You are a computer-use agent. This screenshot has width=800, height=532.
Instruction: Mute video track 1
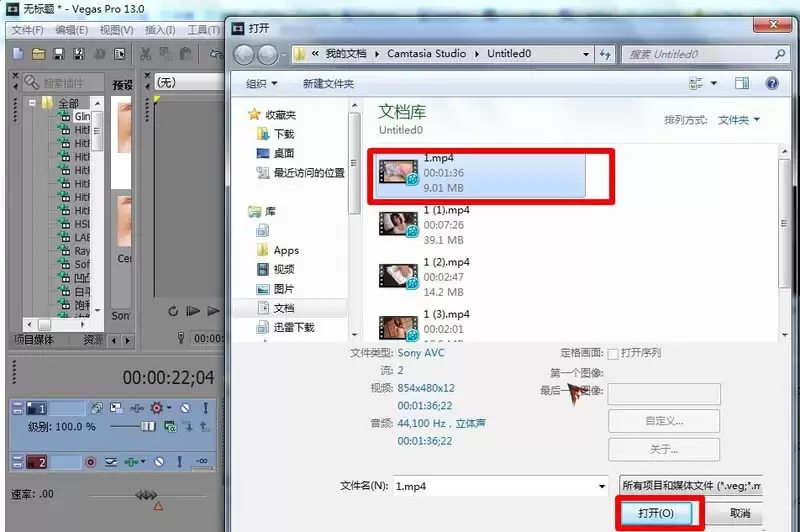click(185, 408)
